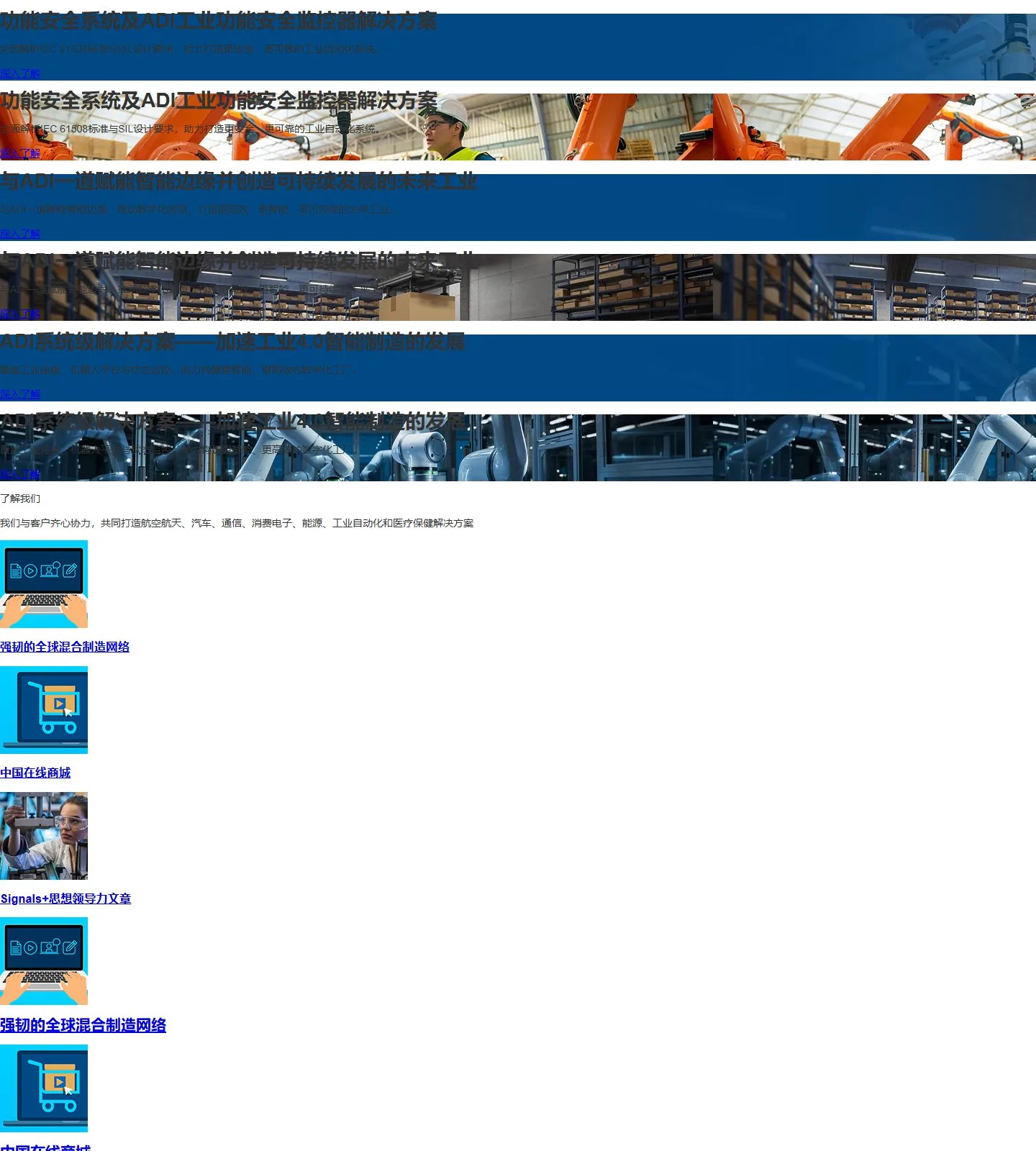This screenshot has width=1036, height=1151.
Task: Open 深入了解 on the blue 智能边缘 banner
Action: [x=20, y=234]
